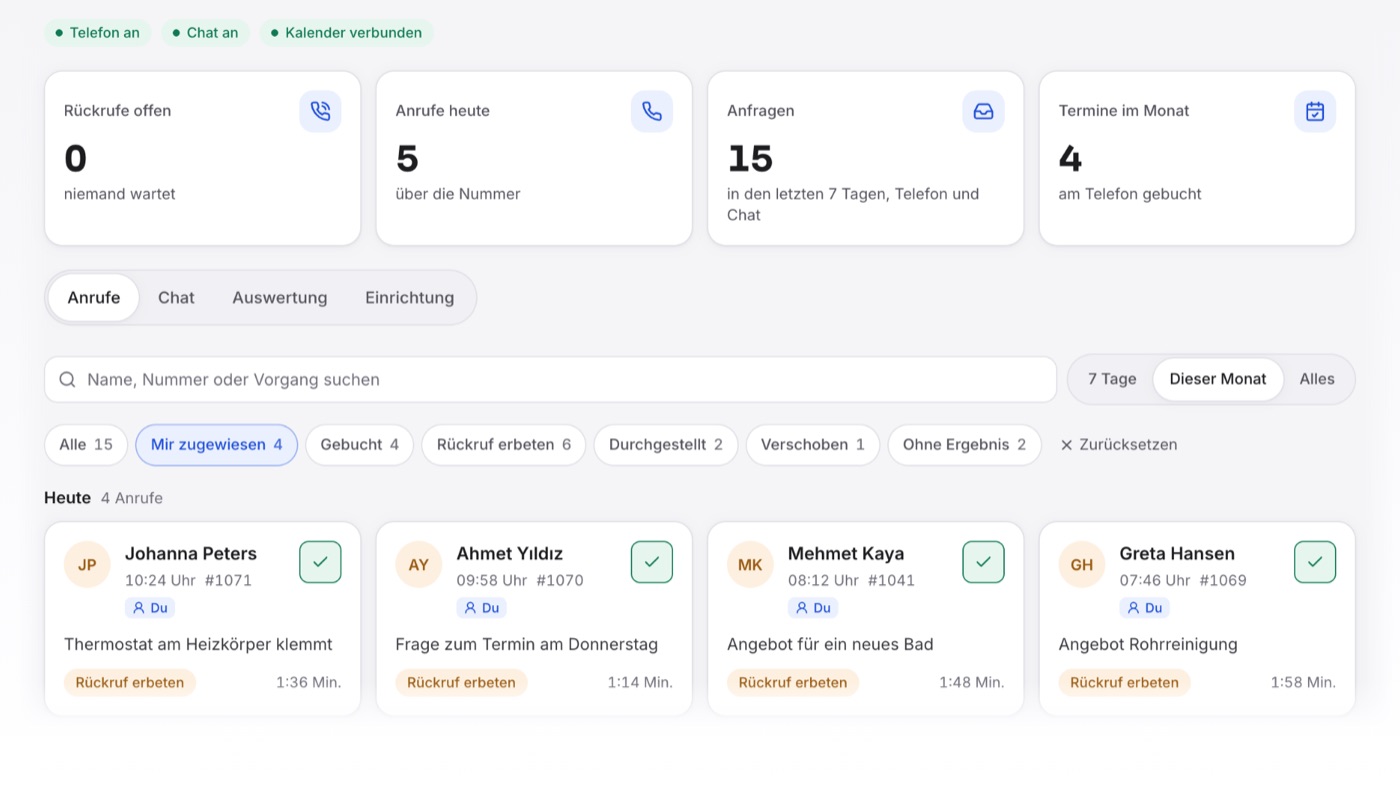Filter calls by Gebucht
This screenshot has height=787, width=1400.
coord(360,445)
